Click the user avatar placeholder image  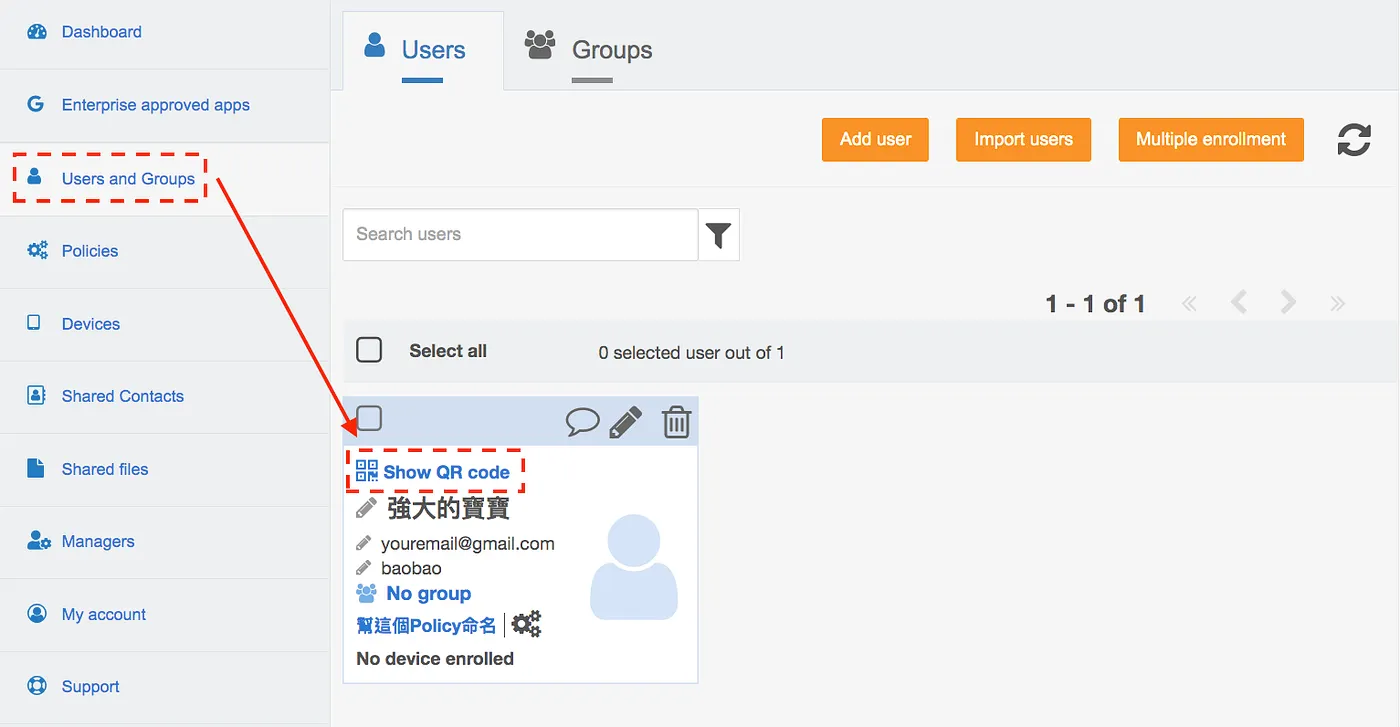pos(634,567)
